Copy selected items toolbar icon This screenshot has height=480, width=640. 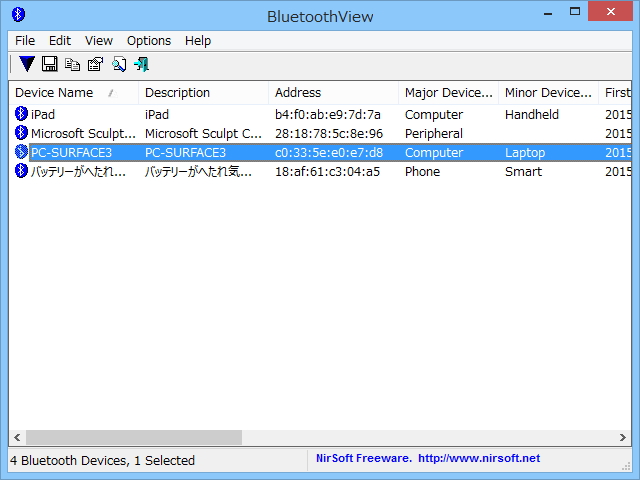click(73, 64)
